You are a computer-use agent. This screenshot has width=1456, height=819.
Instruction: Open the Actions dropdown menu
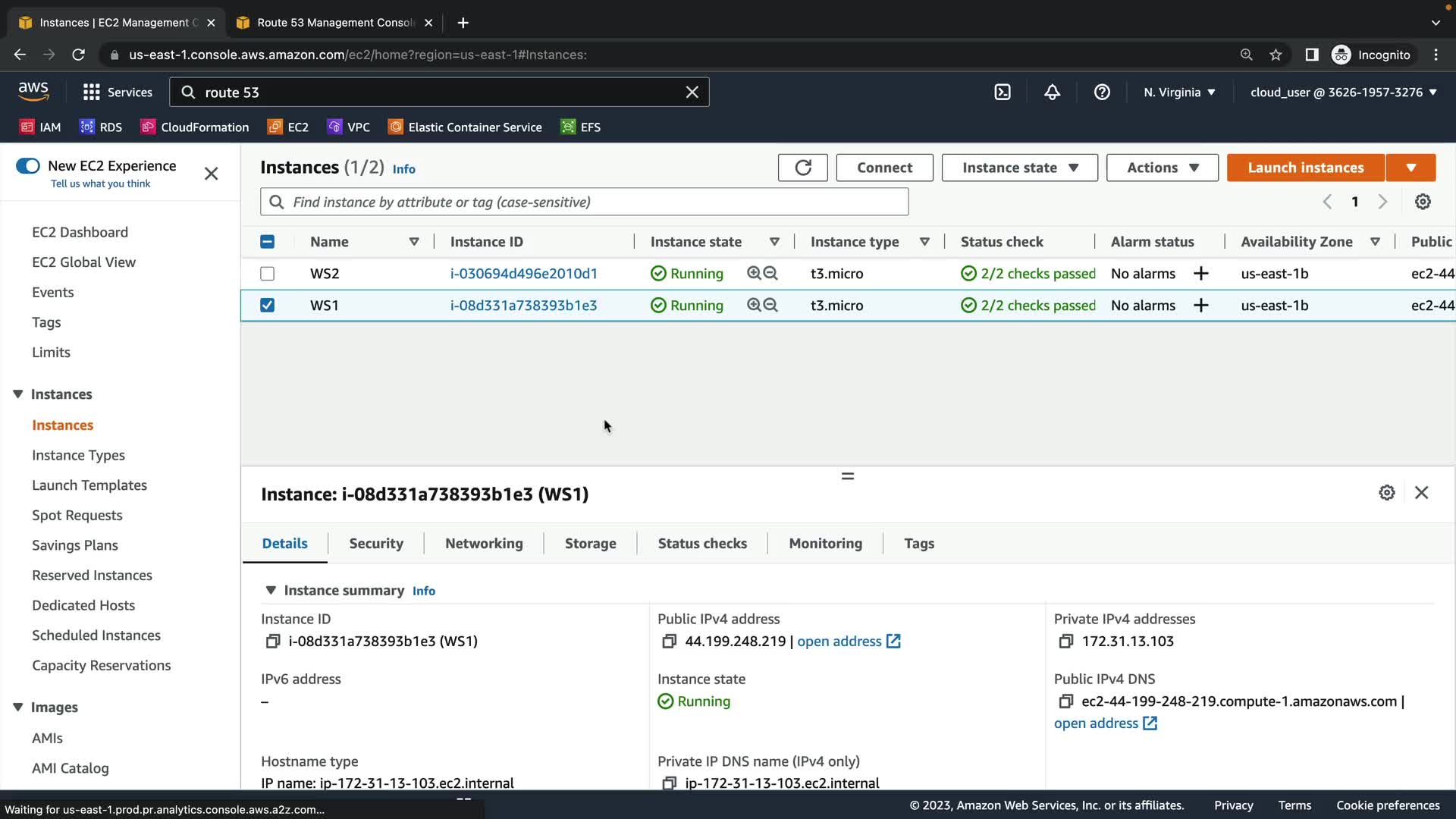pos(1162,168)
